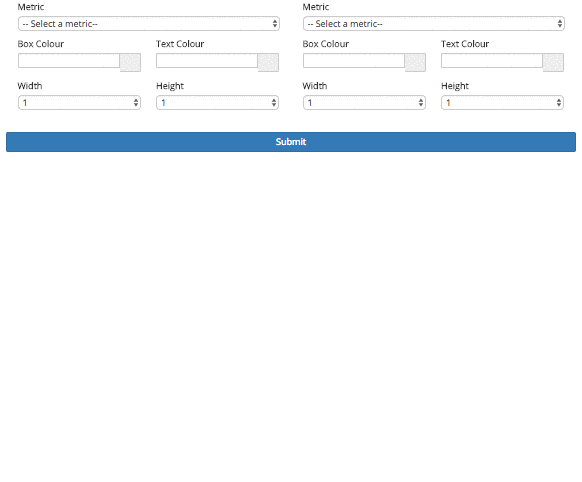Open the left panel's Height selector

(217, 103)
